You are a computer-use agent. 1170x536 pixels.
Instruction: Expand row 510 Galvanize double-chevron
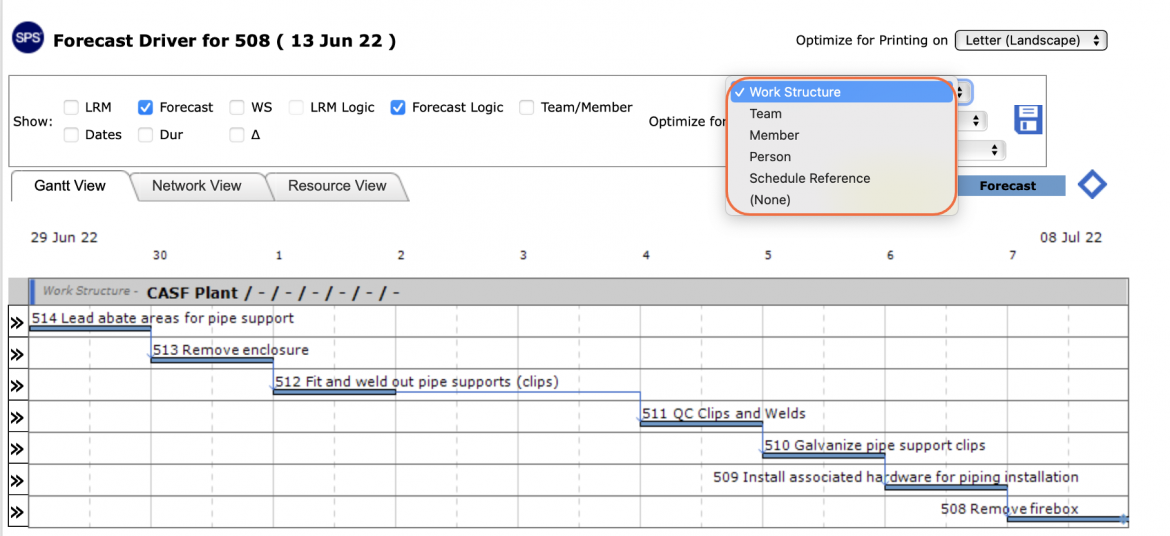[x=16, y=449]
